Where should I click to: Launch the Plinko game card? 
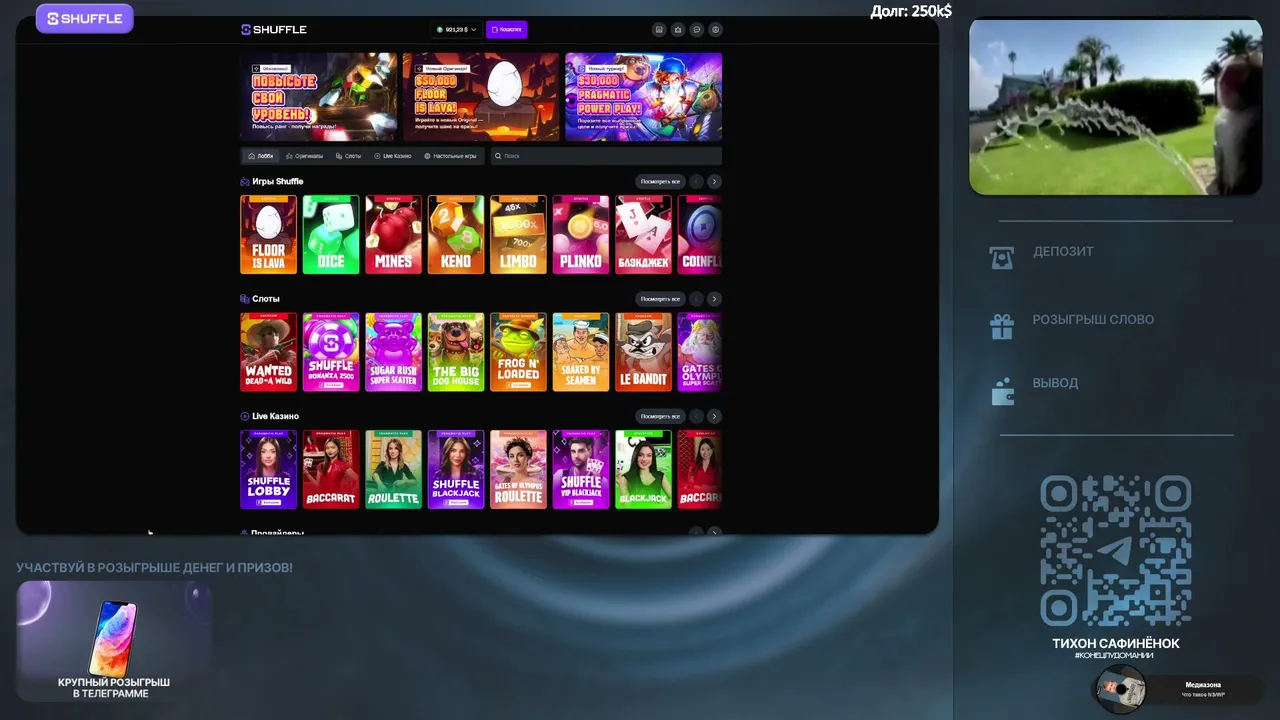click(x=581, y=234)
